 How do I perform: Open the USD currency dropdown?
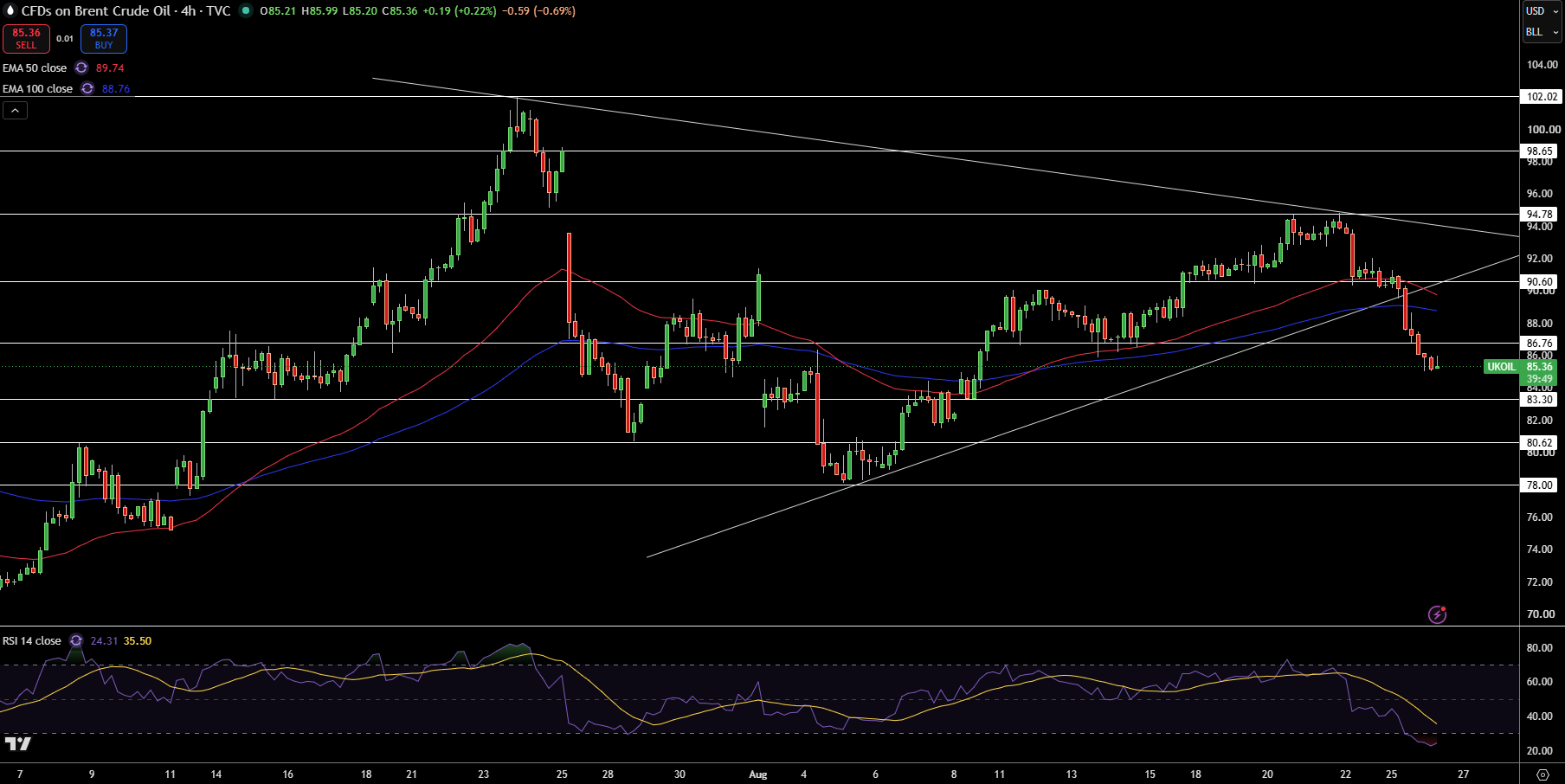1542,11
